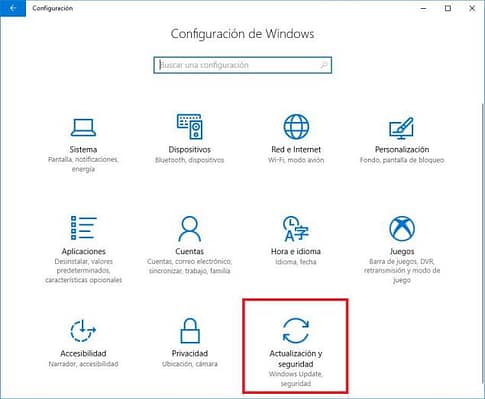485x399 pixels.
Task: Minimize the Configuración window
Action: pos(424,9)
